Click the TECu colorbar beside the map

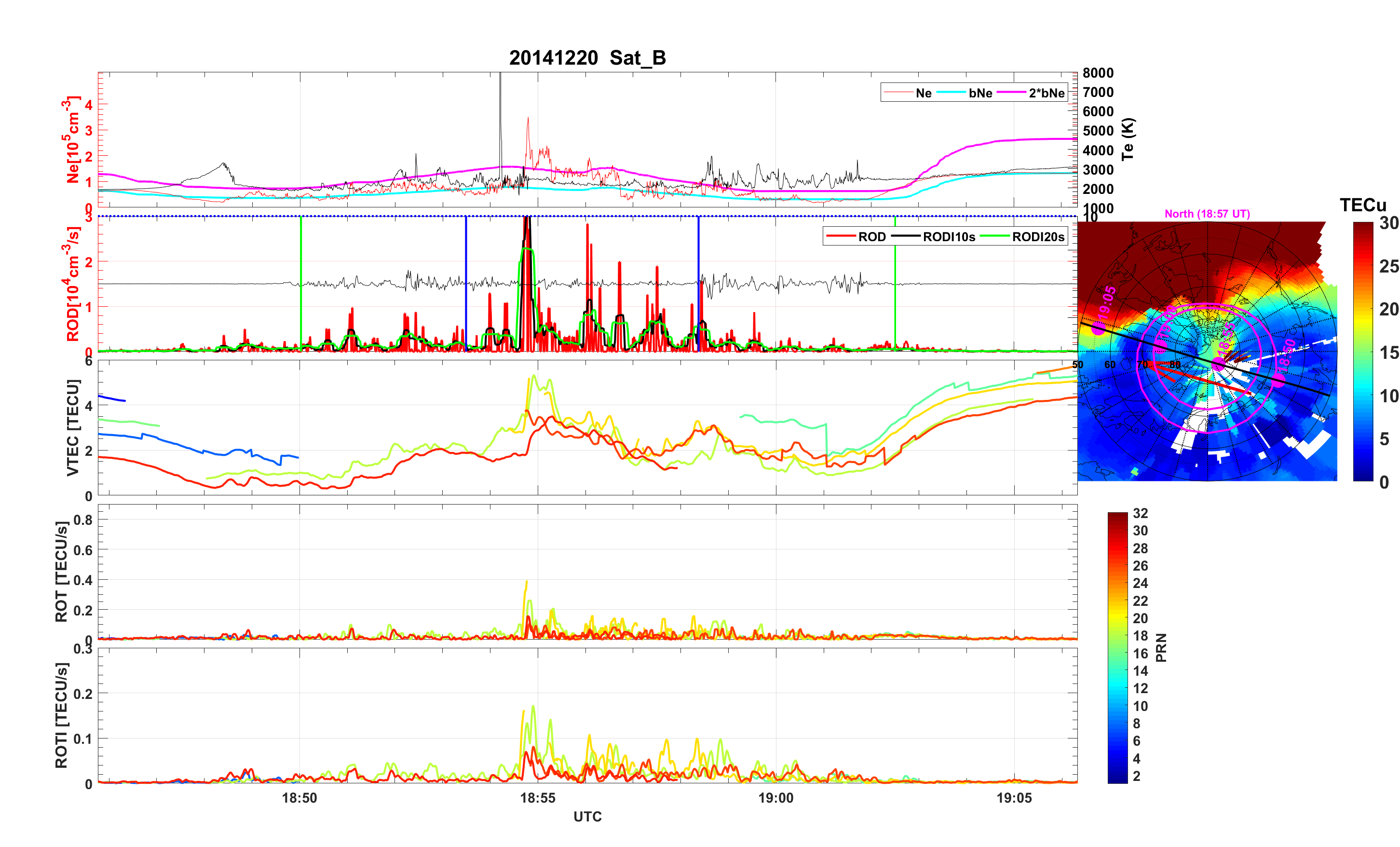[1363, 351]
